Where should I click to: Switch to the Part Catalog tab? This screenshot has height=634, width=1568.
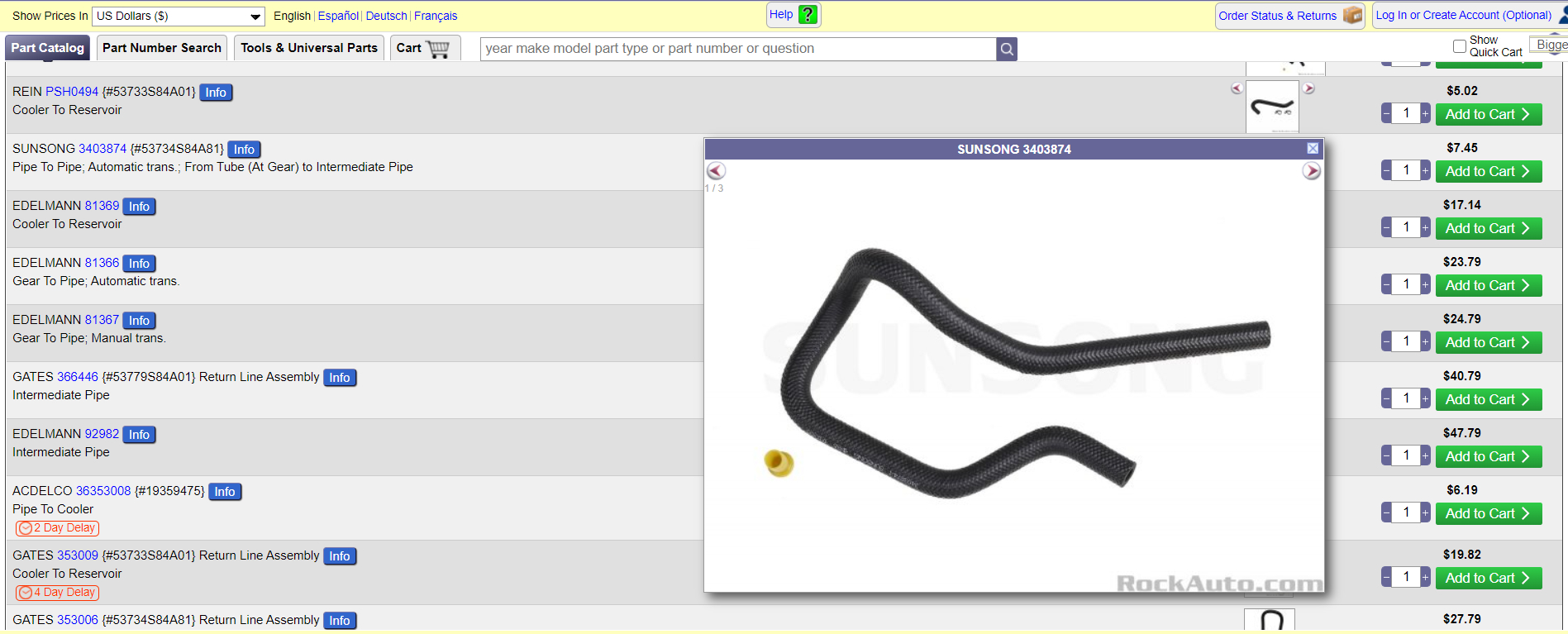pos(48,48)
